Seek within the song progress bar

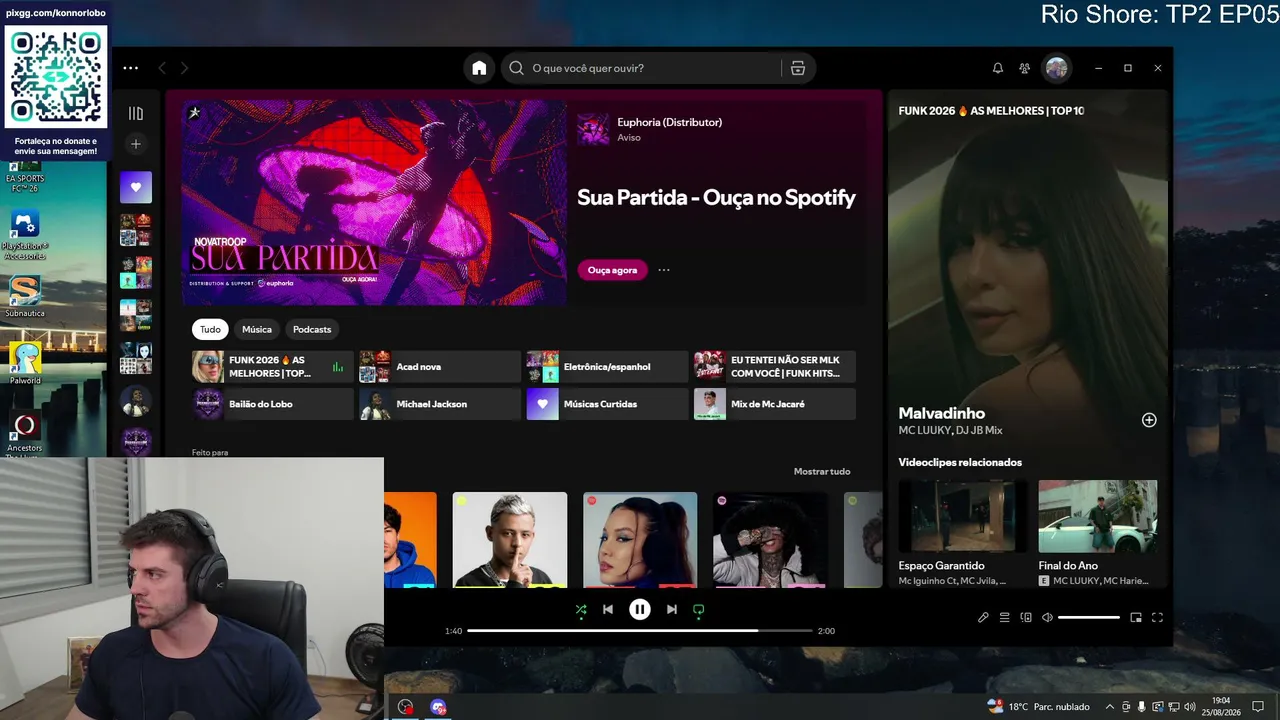pos(640,631)
